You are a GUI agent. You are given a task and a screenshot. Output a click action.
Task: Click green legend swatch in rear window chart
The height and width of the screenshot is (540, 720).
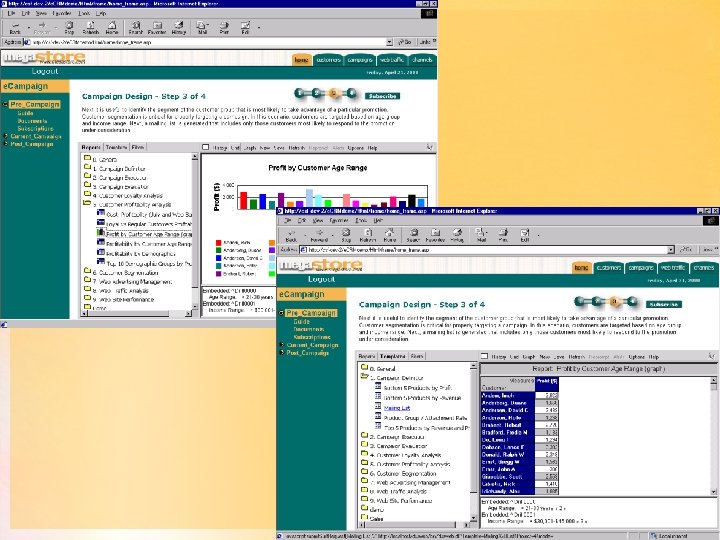[x=219, y=250]
